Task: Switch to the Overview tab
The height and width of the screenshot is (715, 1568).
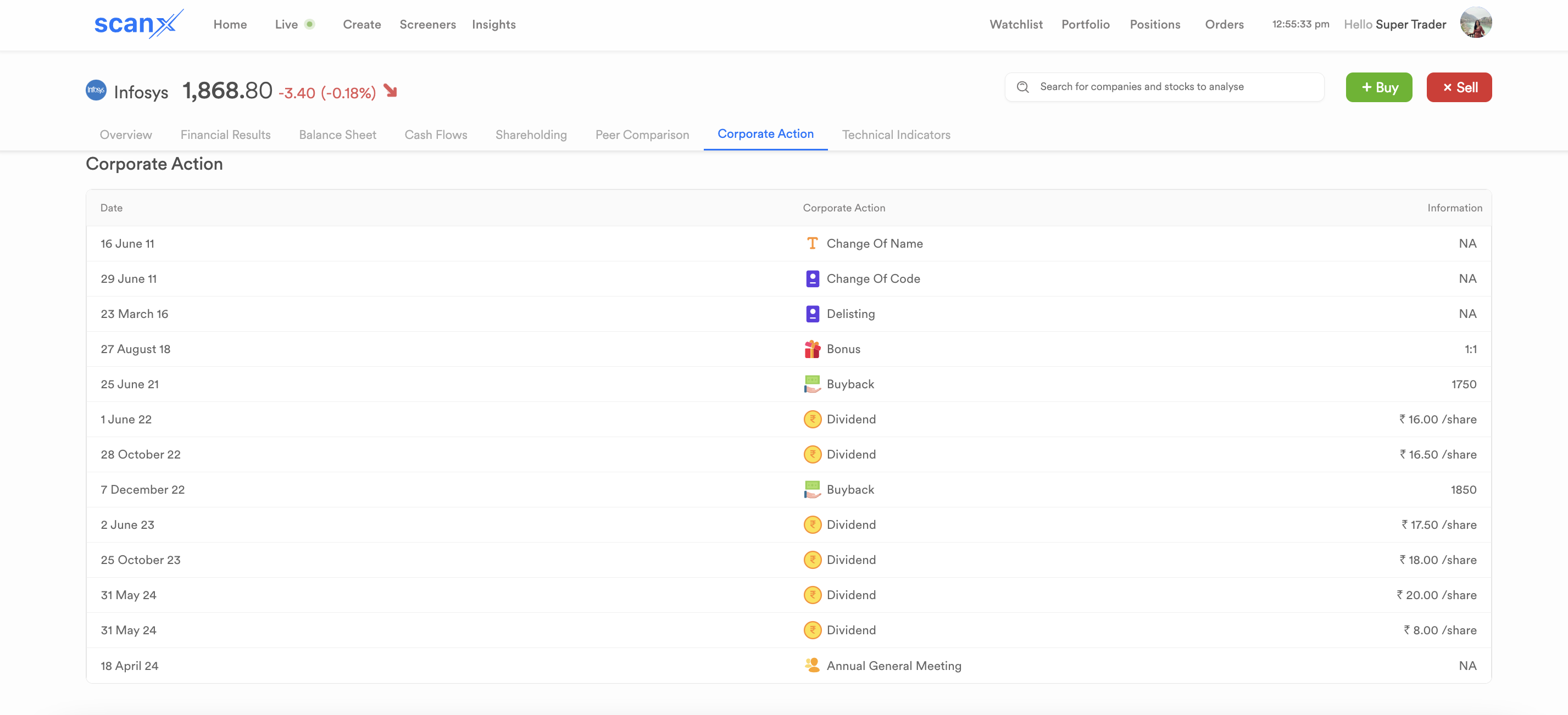Action: [126, 135]
